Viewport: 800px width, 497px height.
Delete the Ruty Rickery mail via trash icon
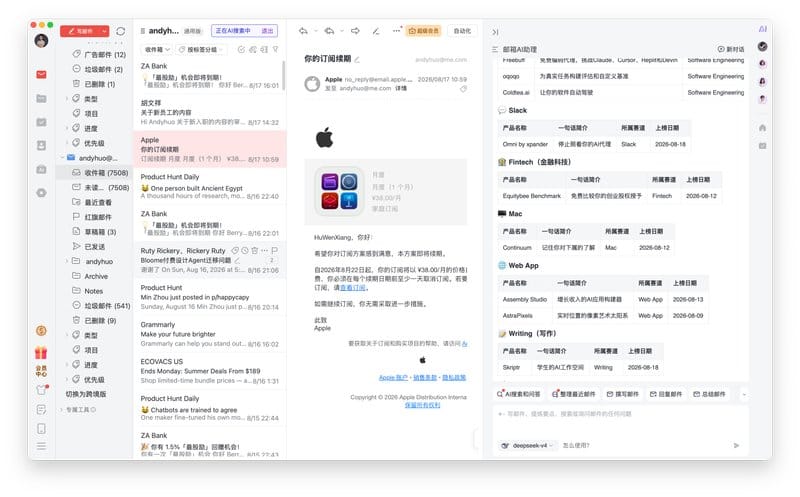click(x=255, y=251)
